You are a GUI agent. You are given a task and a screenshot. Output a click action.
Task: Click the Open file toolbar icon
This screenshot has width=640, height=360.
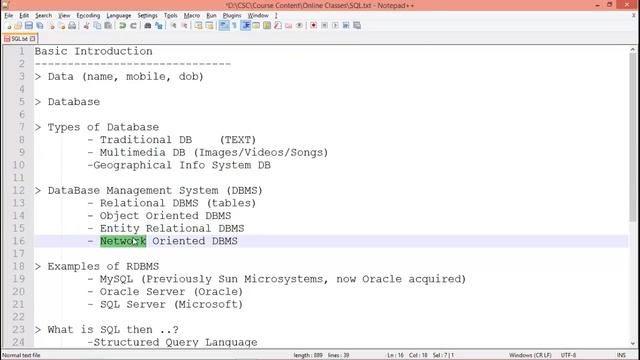click(18, 25)
